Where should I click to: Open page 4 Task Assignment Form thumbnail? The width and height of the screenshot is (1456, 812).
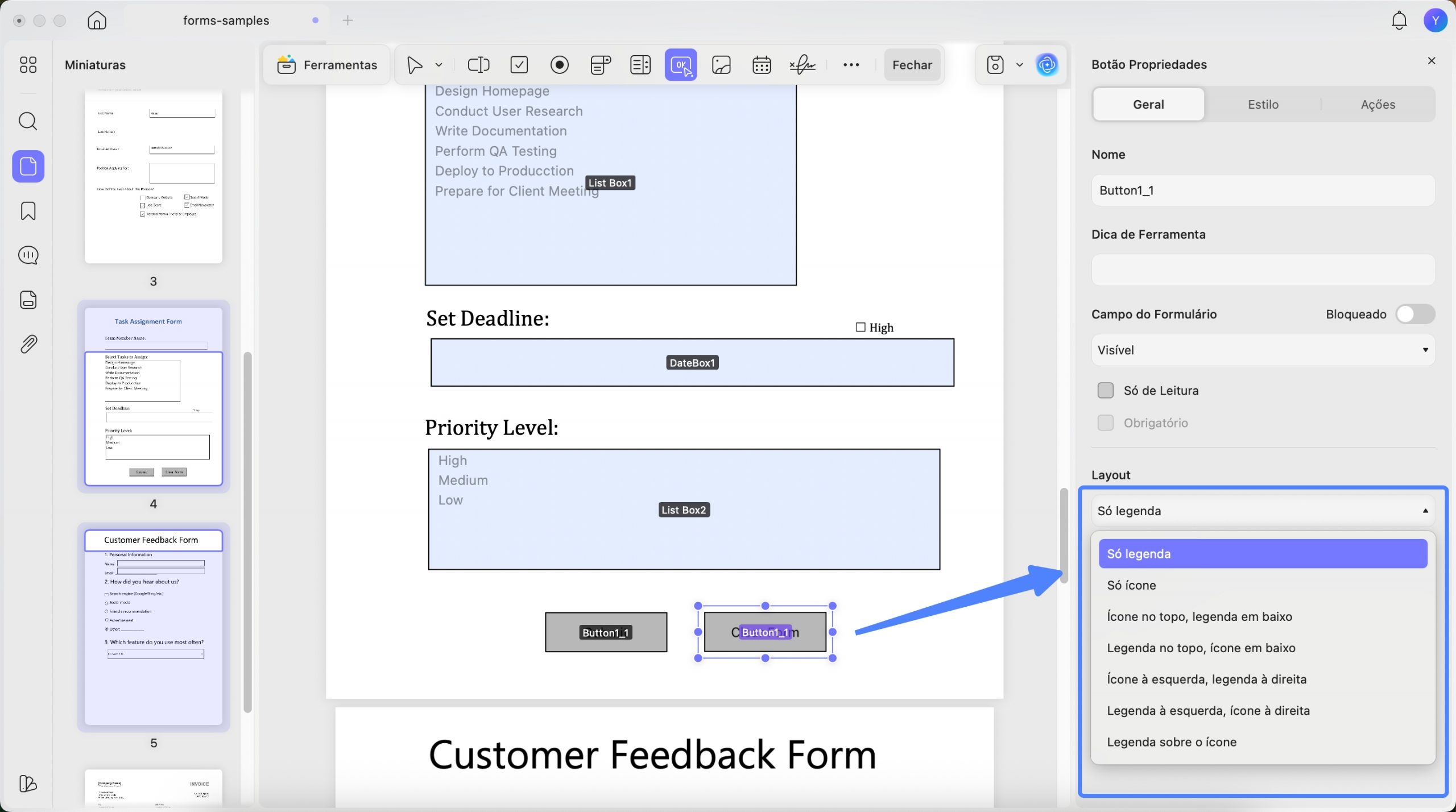pyautogui.click(x=153, y=396)
